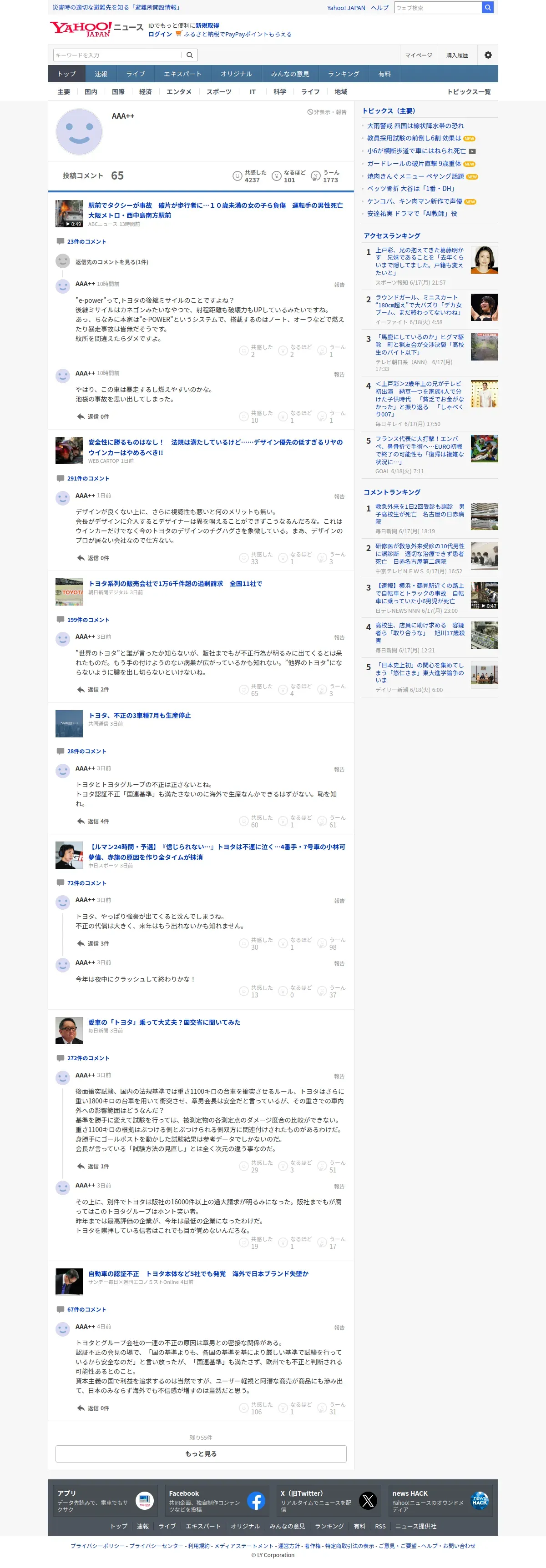546x1568 pixels.
Task: Click 返信 3件 reply arrow
Action: pyautogui.click(x=81, y=943)
